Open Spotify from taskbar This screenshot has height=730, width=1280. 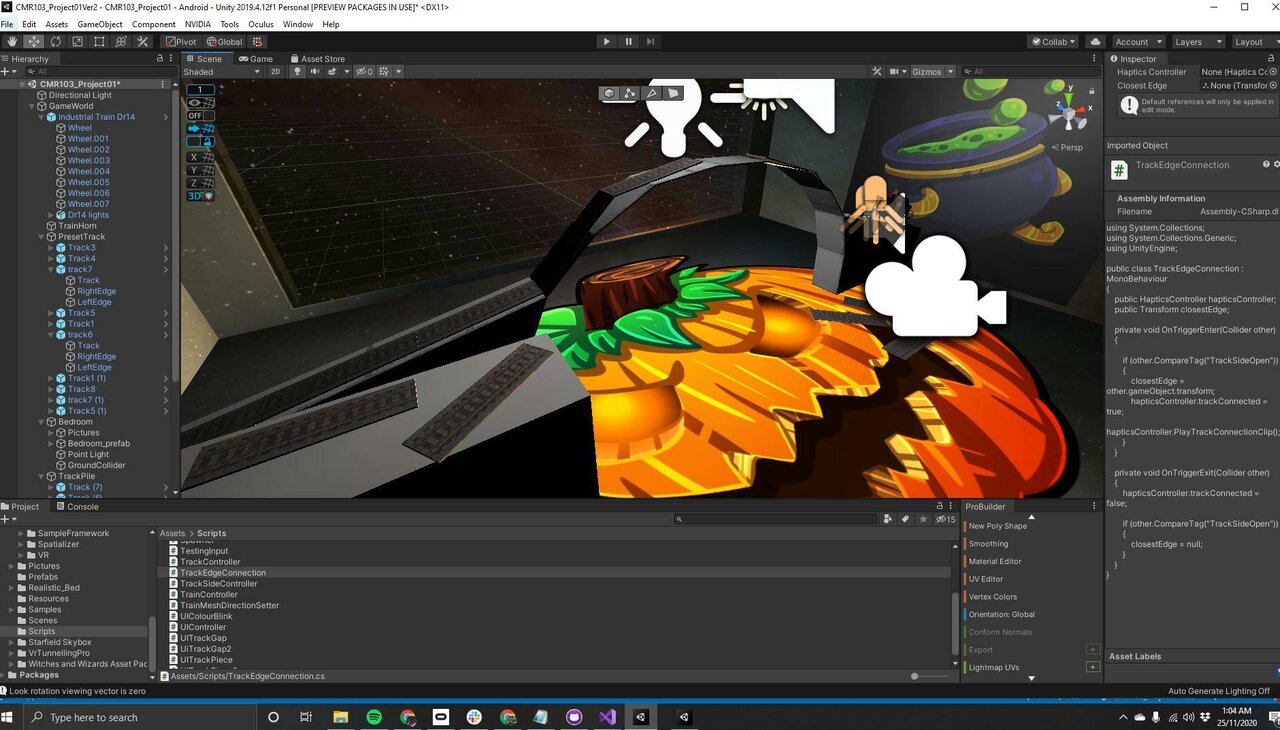[x=374, y=717]
